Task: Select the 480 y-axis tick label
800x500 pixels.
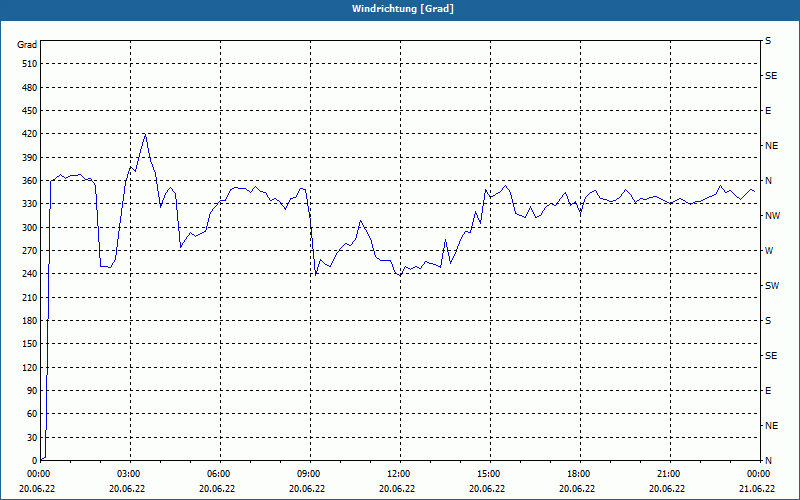Action: coord(30,88)
